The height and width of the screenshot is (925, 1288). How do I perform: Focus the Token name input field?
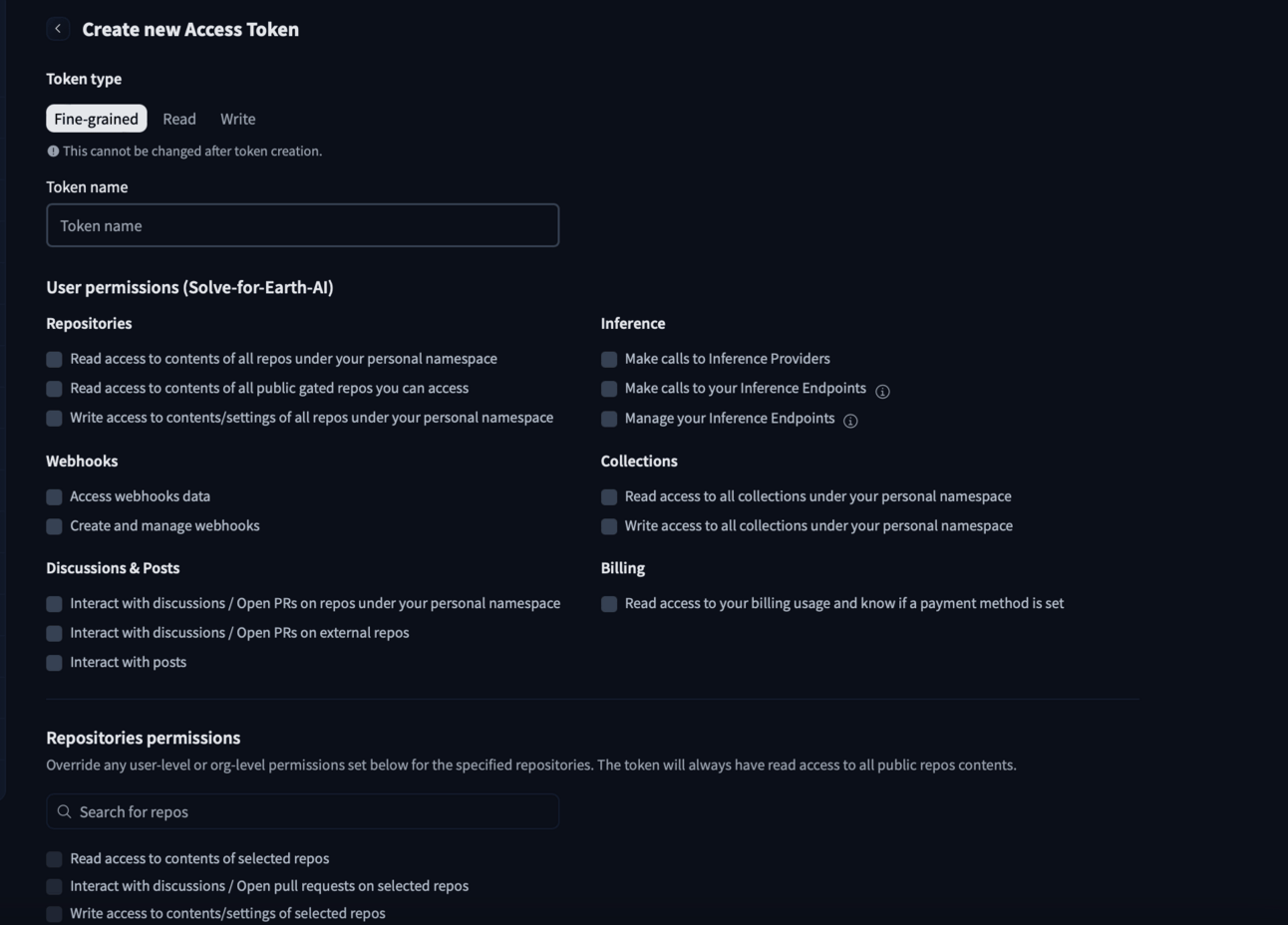tap(302, 225)
